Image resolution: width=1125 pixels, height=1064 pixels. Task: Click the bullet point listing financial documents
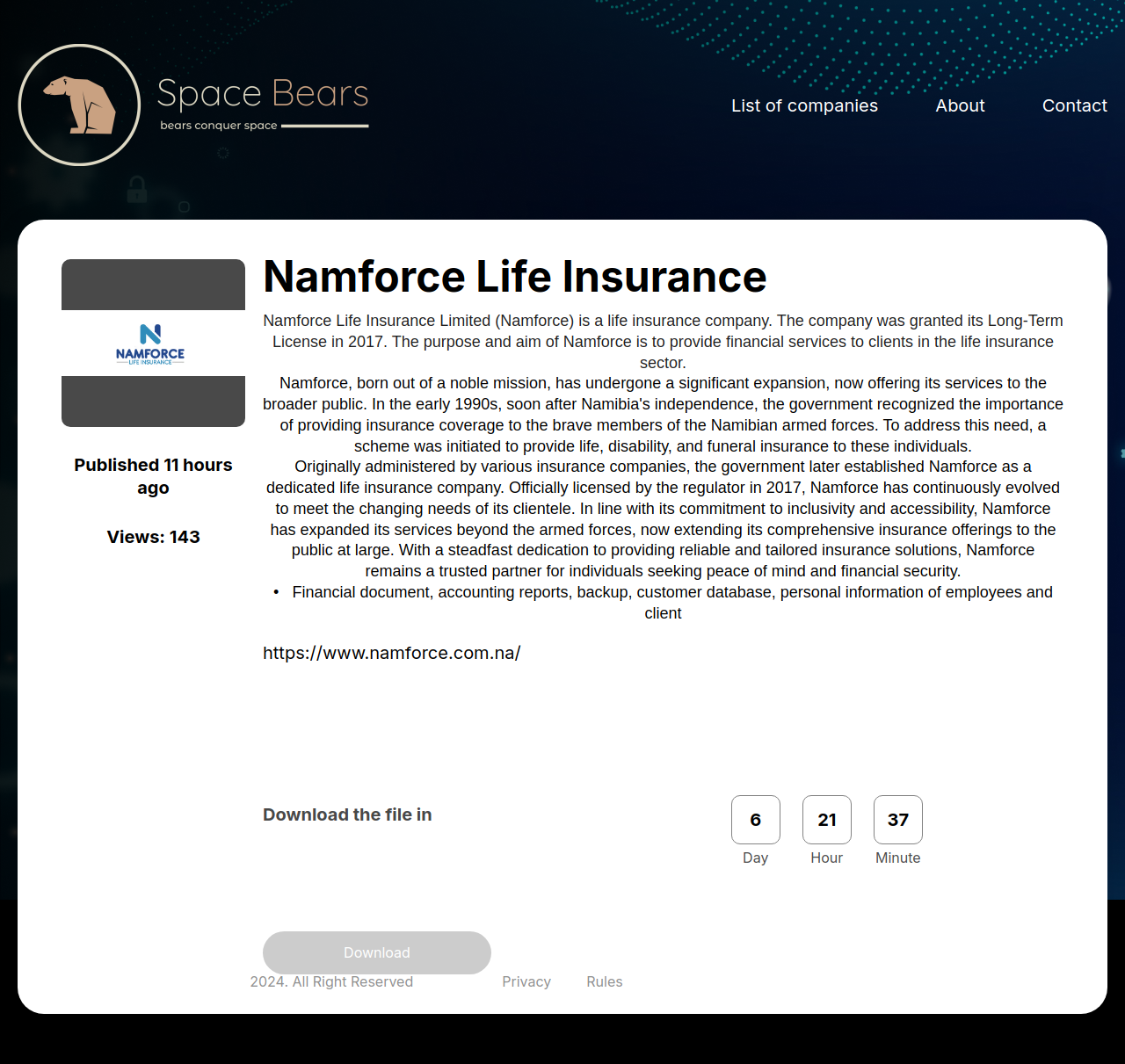click(671, 593)
